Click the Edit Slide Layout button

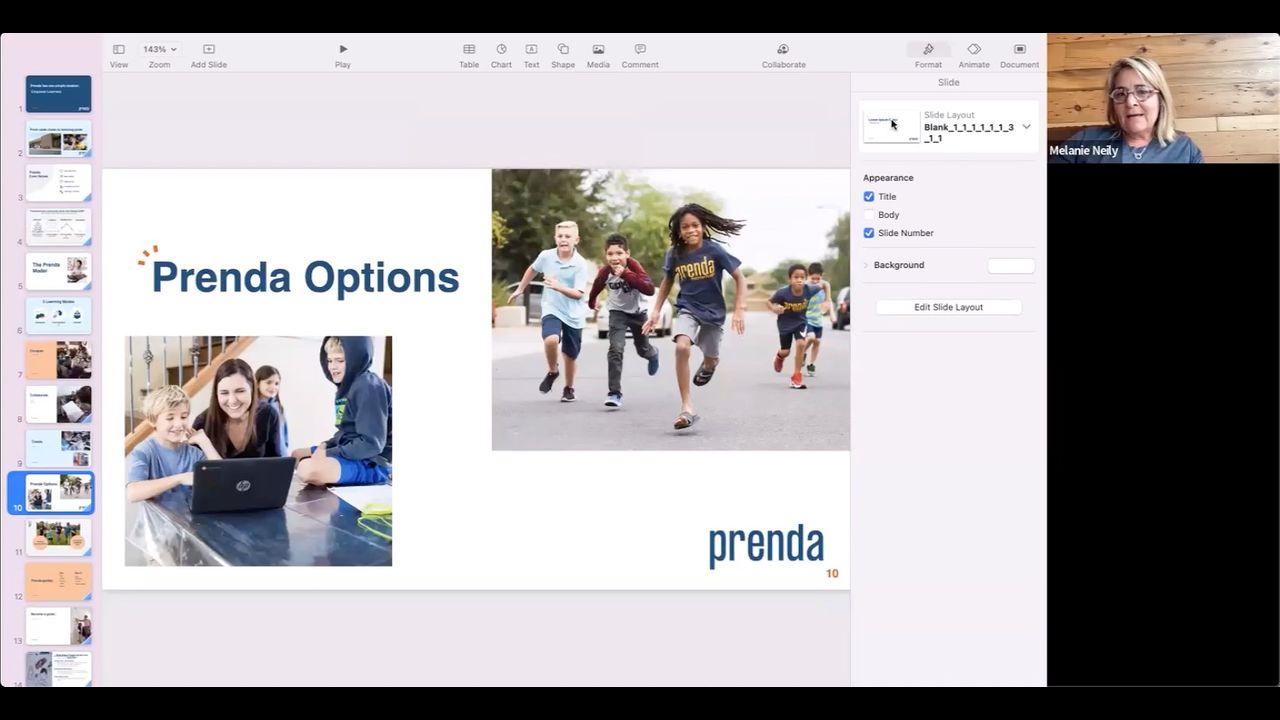click(x=948, y=307)
